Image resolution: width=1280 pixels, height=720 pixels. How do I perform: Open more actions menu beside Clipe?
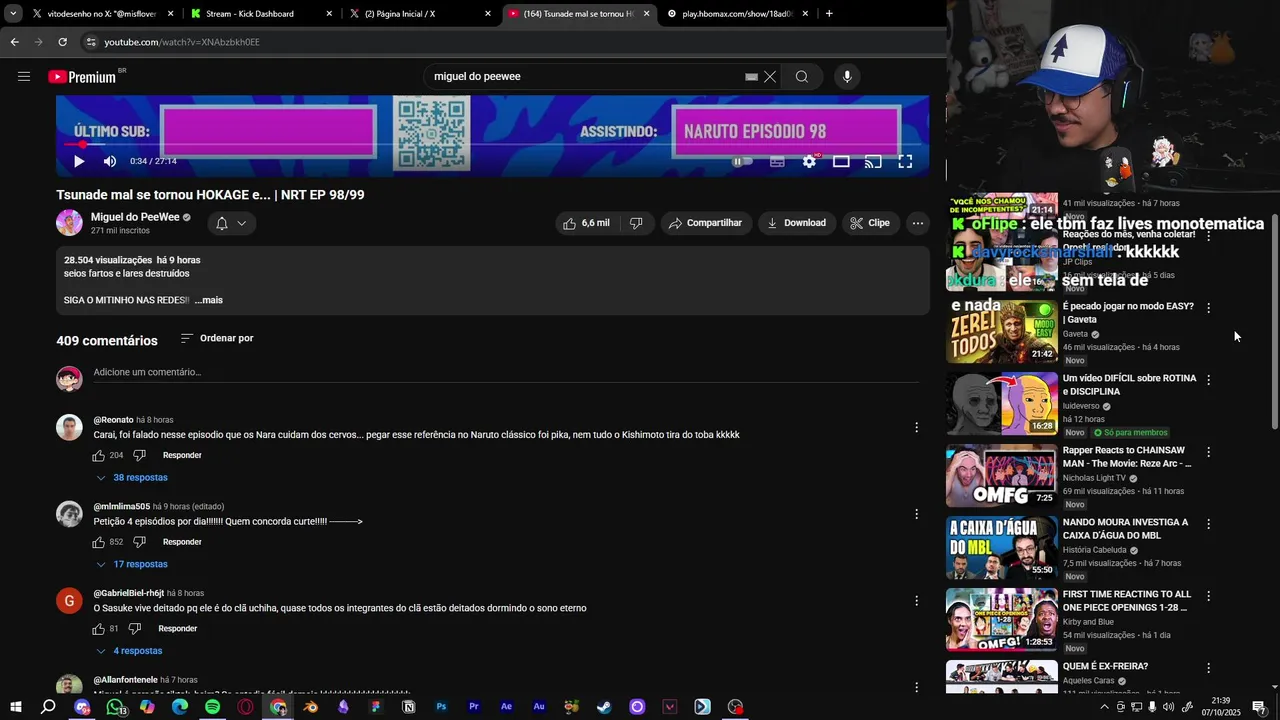pyautogui.click(x=918, y=223)
